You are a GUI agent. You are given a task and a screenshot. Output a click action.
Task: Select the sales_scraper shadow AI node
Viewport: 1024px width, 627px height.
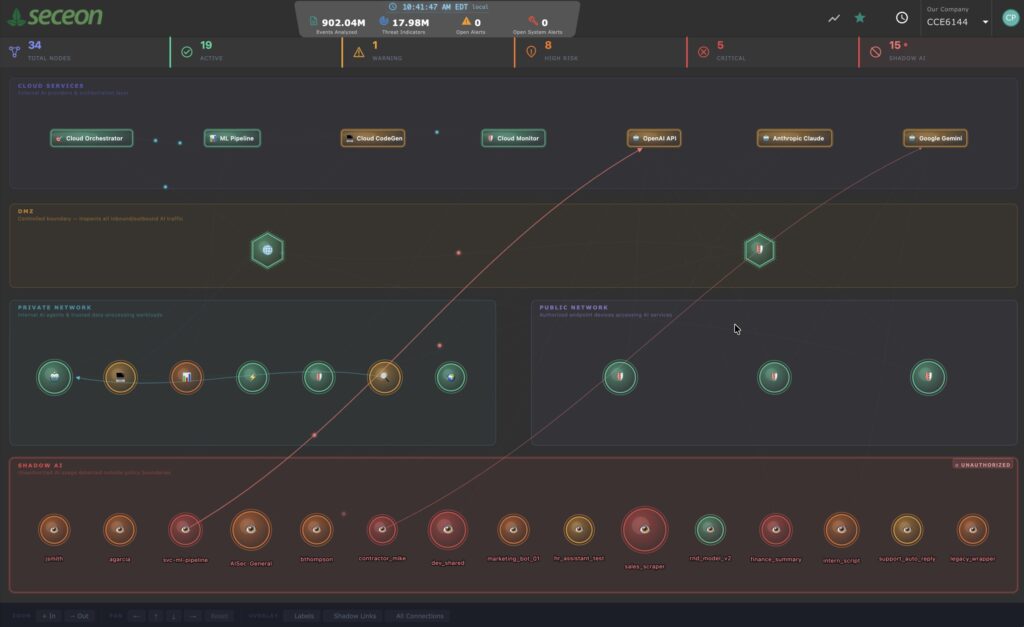(644, 530)
